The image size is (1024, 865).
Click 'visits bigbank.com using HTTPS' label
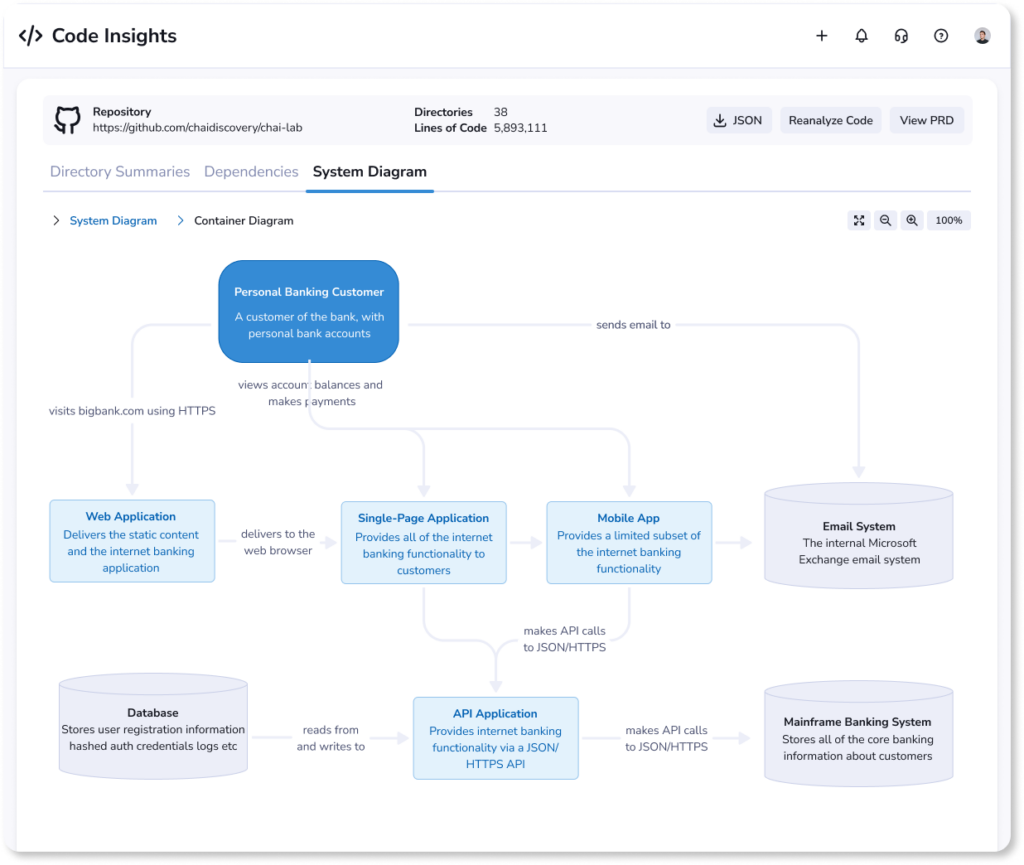132,411
